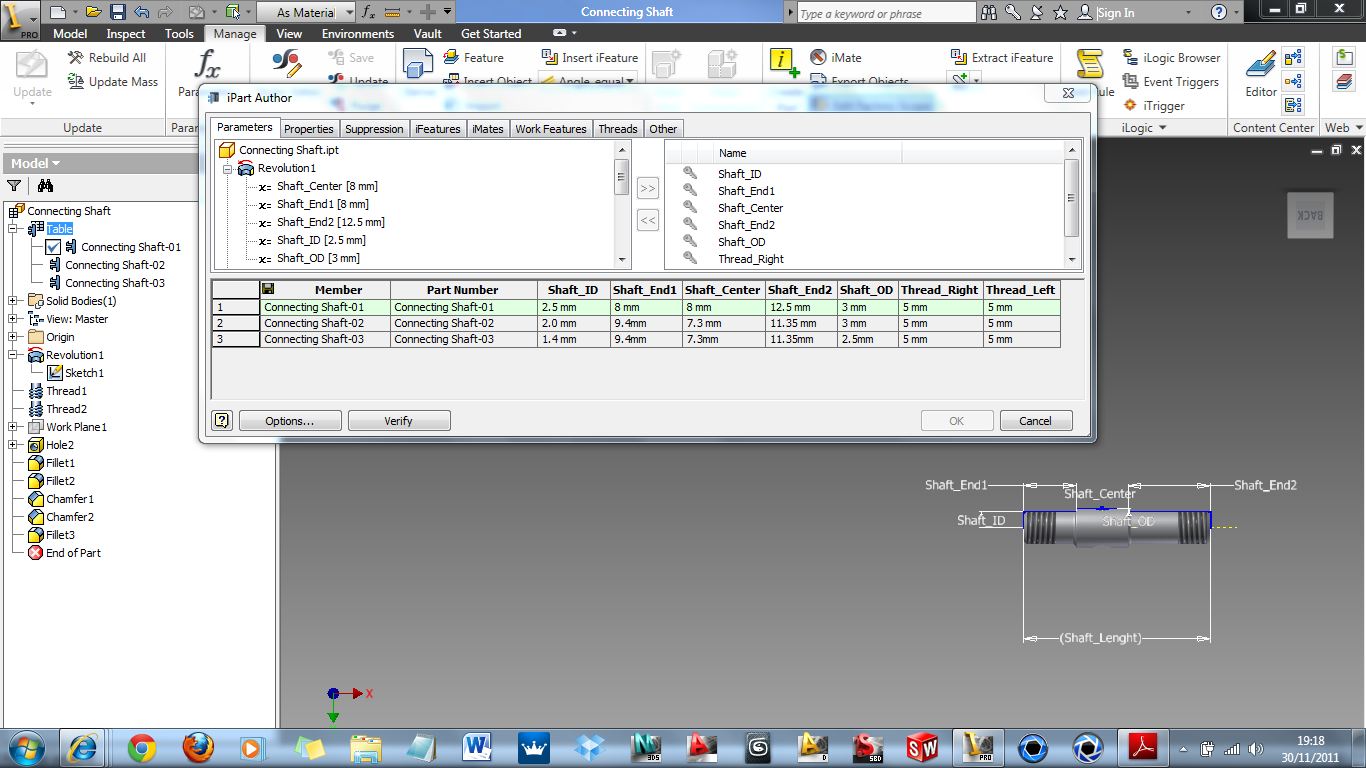Collapse Revolution1 in the iPart Author tree
The image size is (1366, 768).
pos(227,169)
